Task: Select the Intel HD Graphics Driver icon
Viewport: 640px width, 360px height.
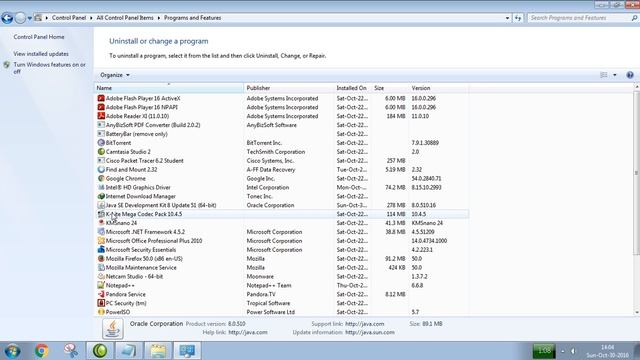Action: pos(101,187)
